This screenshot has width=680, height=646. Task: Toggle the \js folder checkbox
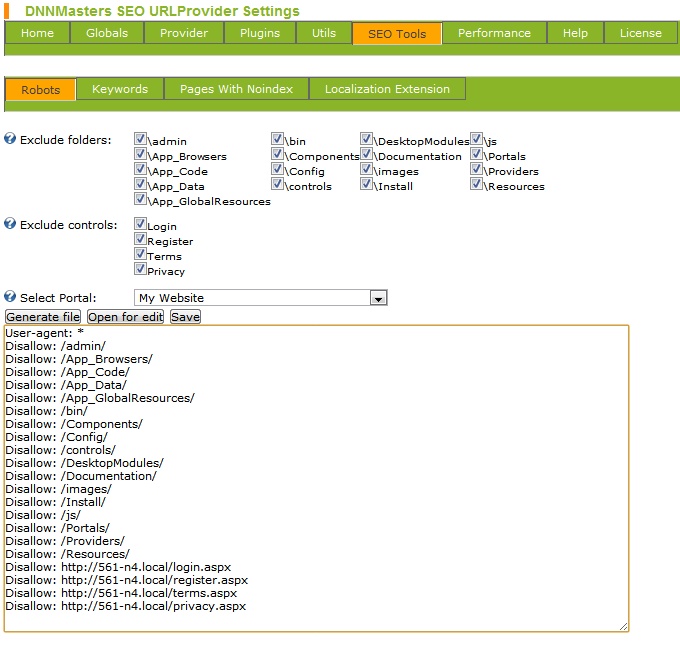[477, 139]
